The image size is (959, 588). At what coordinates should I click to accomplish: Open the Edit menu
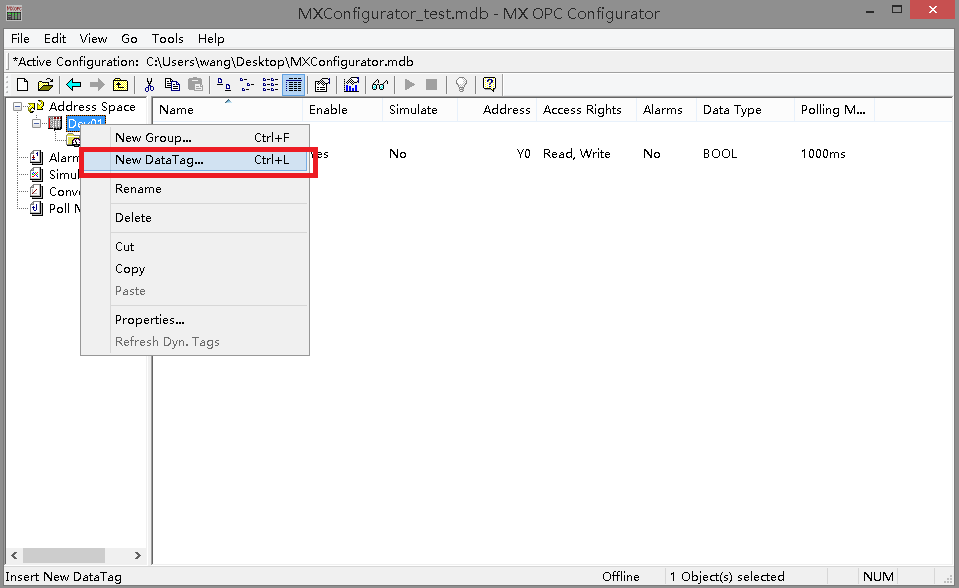click(x=54, y=39)
